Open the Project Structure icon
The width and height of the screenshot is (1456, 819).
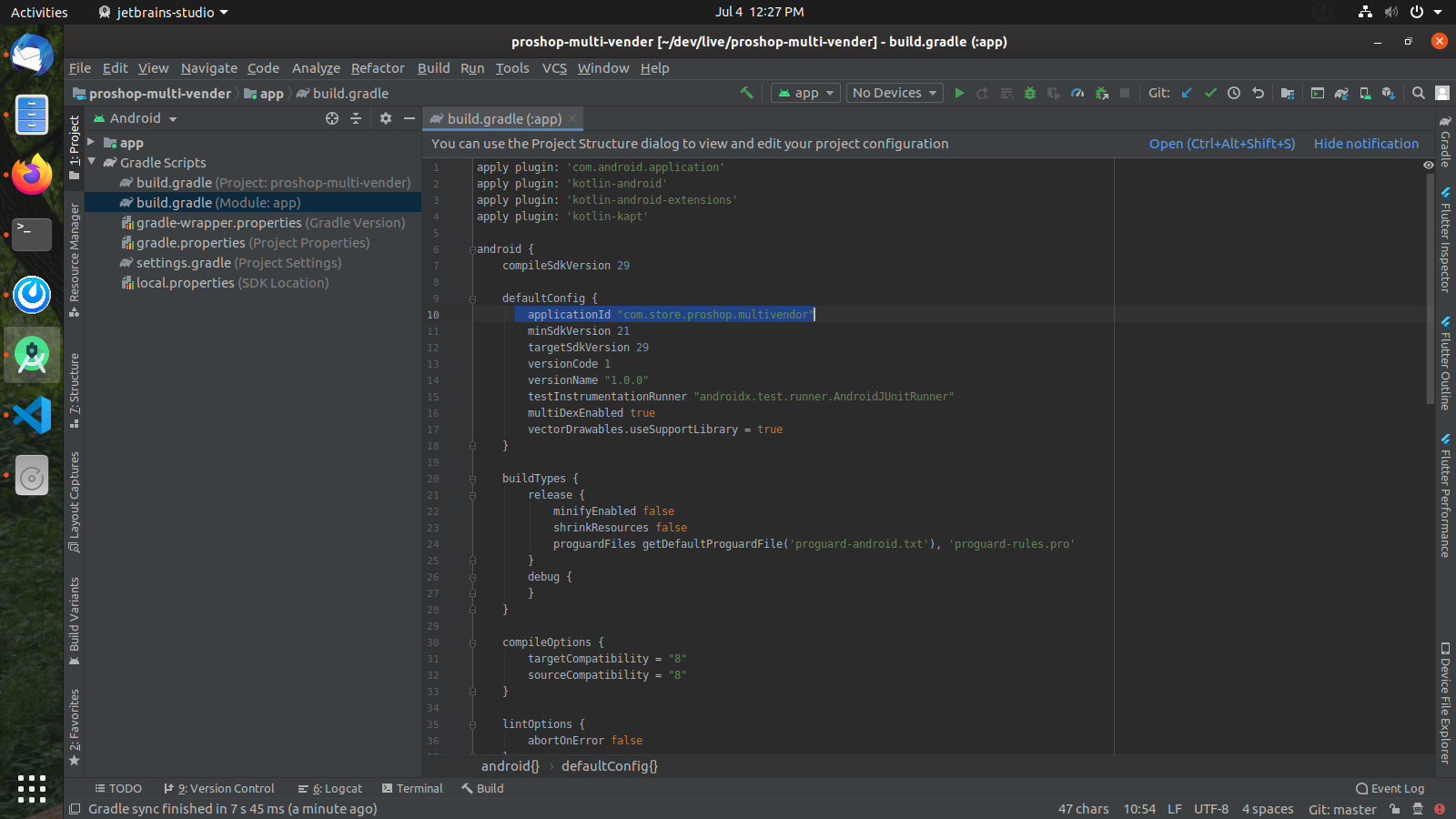tap(1287, 93)
